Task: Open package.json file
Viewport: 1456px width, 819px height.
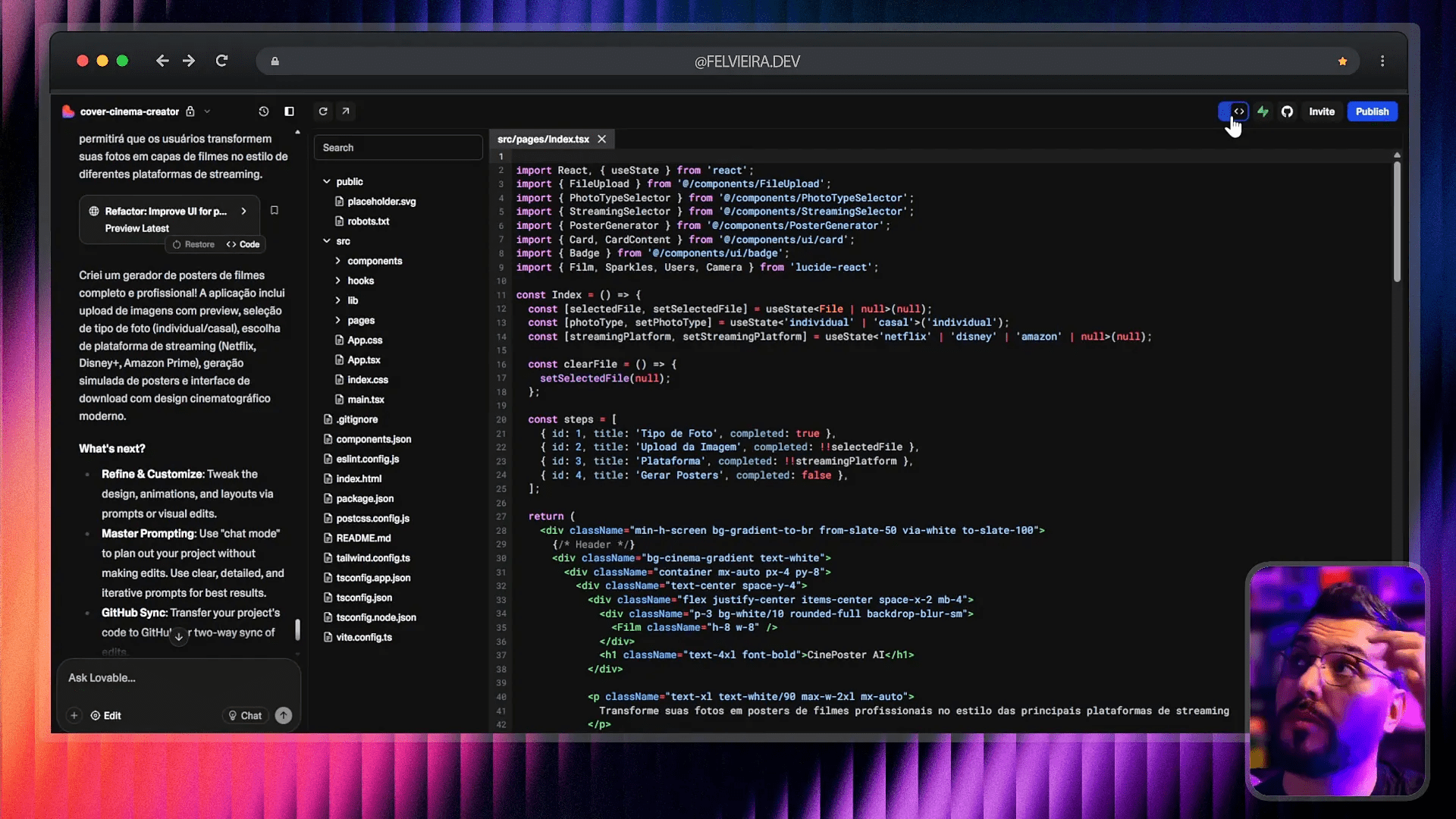Action: point(364,498)
